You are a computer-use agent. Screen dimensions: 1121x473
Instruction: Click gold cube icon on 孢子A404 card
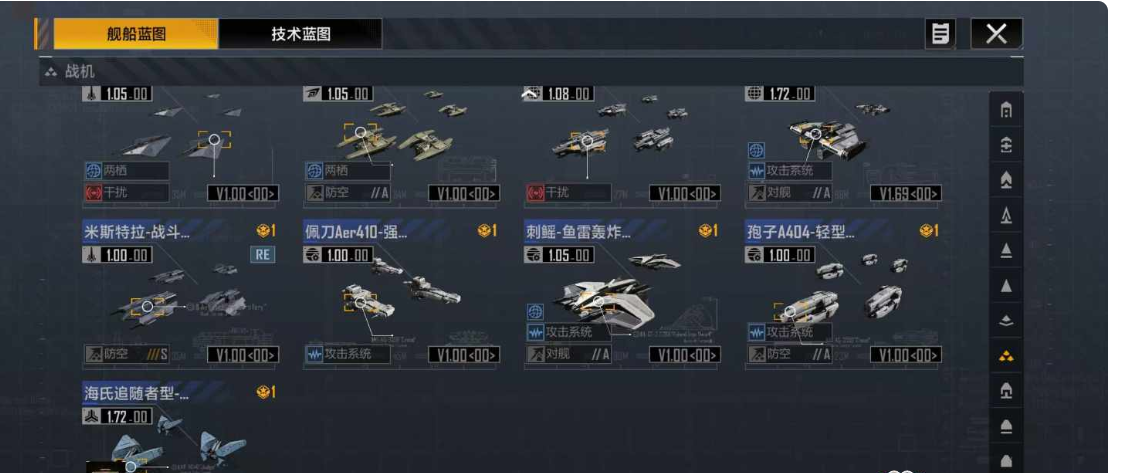click(x=929, y=231)
